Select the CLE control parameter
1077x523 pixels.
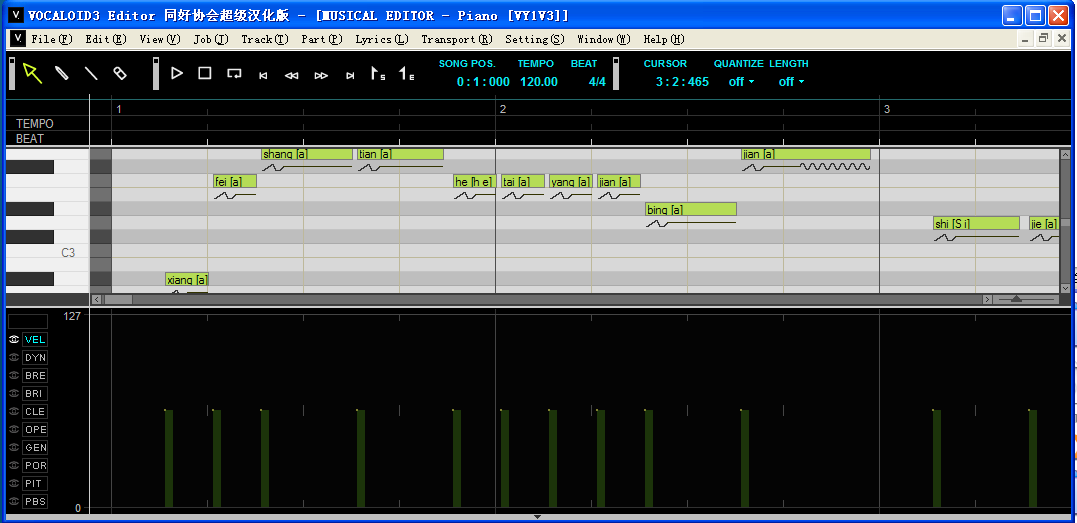[35, 411]
